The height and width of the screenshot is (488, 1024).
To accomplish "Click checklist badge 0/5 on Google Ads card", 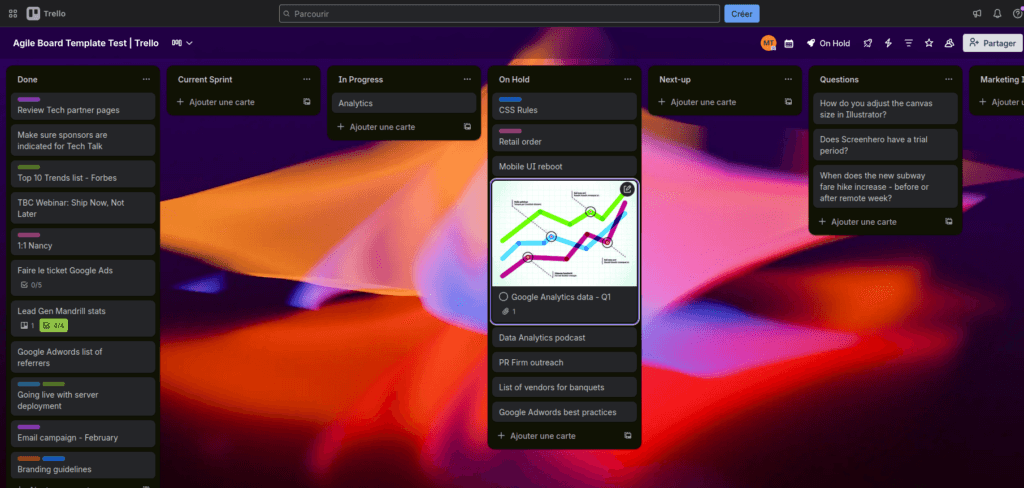I will 31,285.
